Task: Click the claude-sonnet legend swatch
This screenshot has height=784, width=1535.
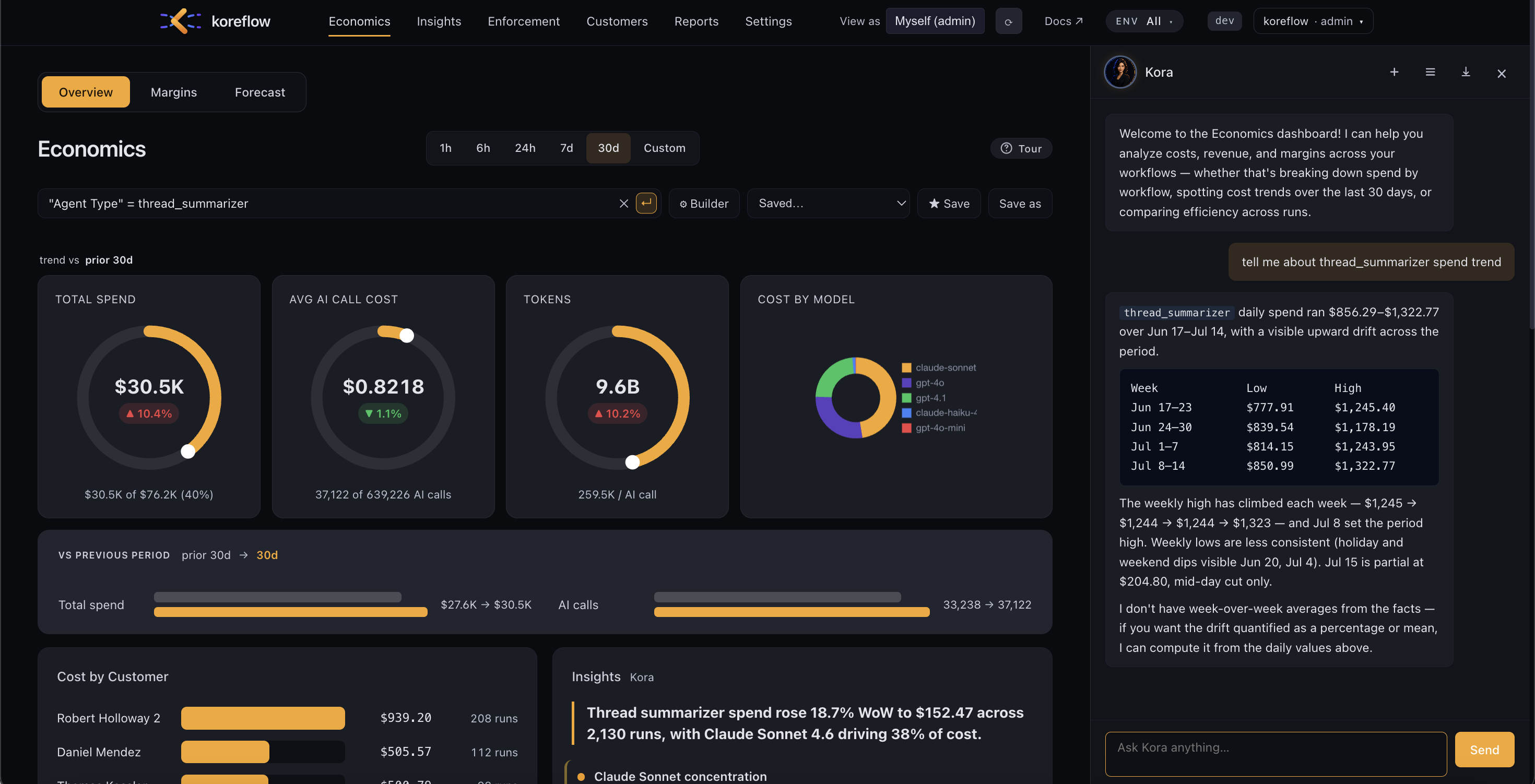Action: [906, 368]
